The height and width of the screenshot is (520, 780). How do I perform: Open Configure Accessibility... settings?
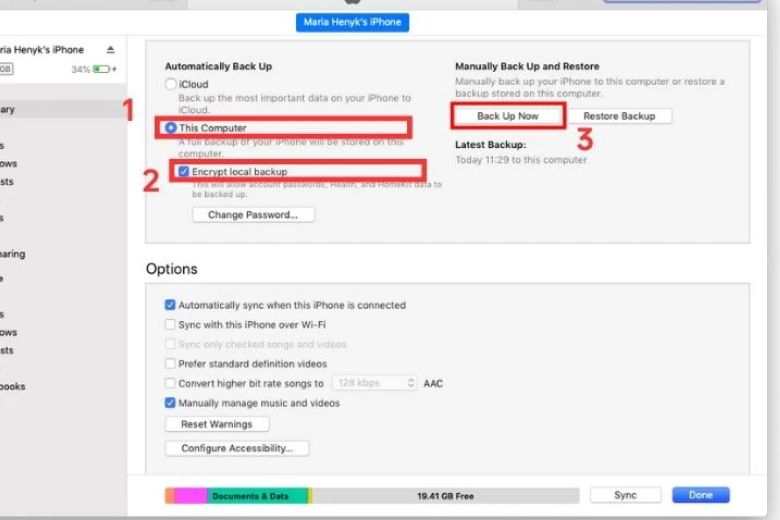236,448
